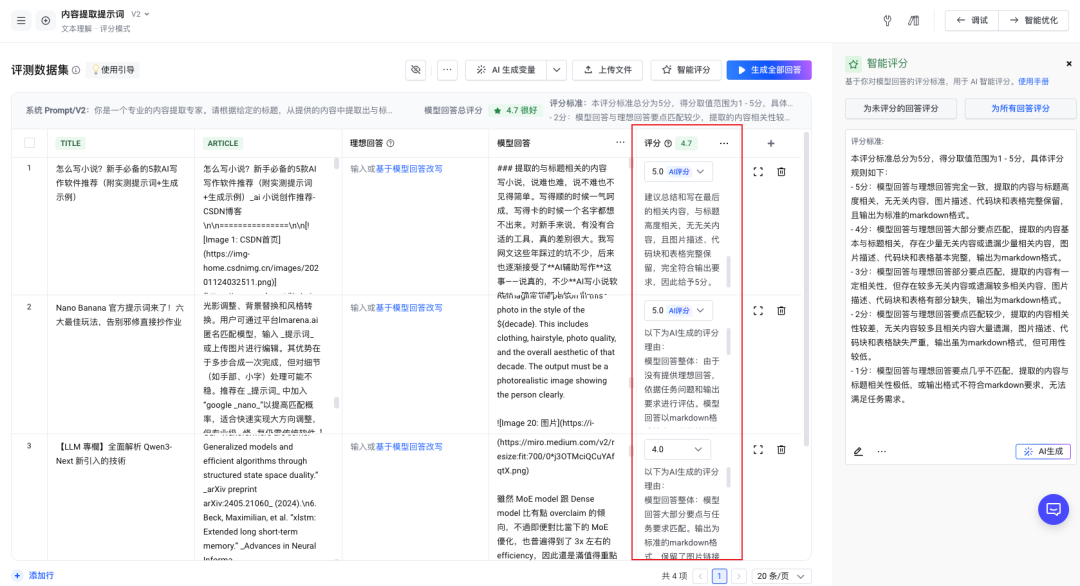
Task: Click the add column plus icon
Action: tap(770, 143)
